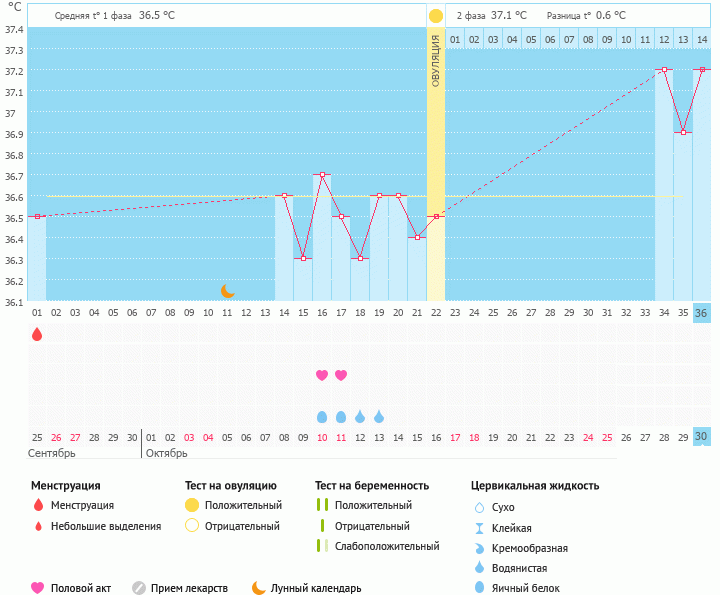
Task: Click the Клейкая hourglass icon in the legend
Action: pos(479,528)
